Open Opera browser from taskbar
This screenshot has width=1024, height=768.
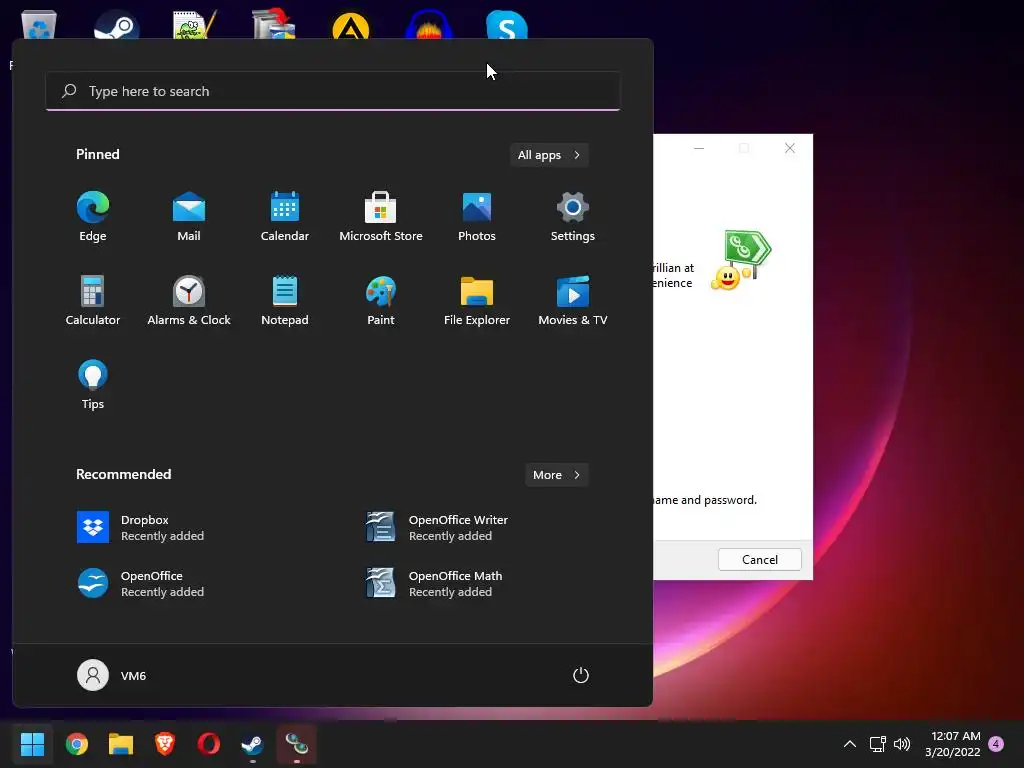(x=209, y=744)
